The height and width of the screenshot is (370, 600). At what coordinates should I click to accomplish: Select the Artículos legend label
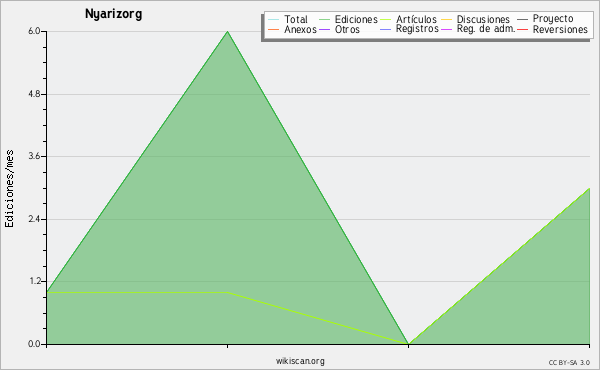pos(416,19)
